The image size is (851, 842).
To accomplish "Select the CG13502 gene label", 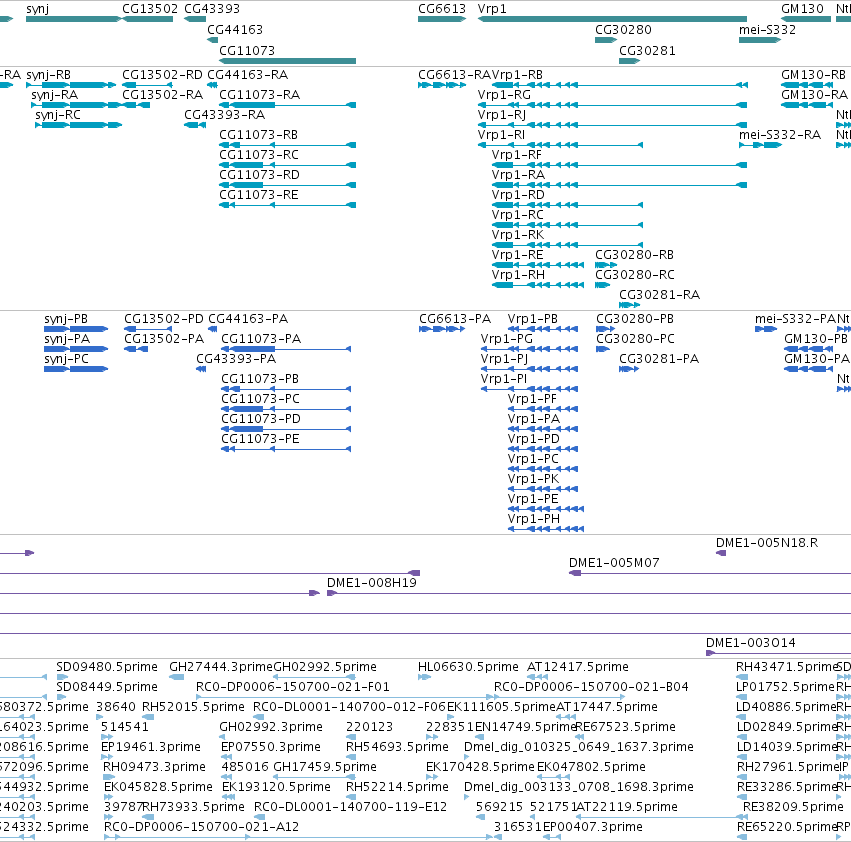I will pos(150,9).
